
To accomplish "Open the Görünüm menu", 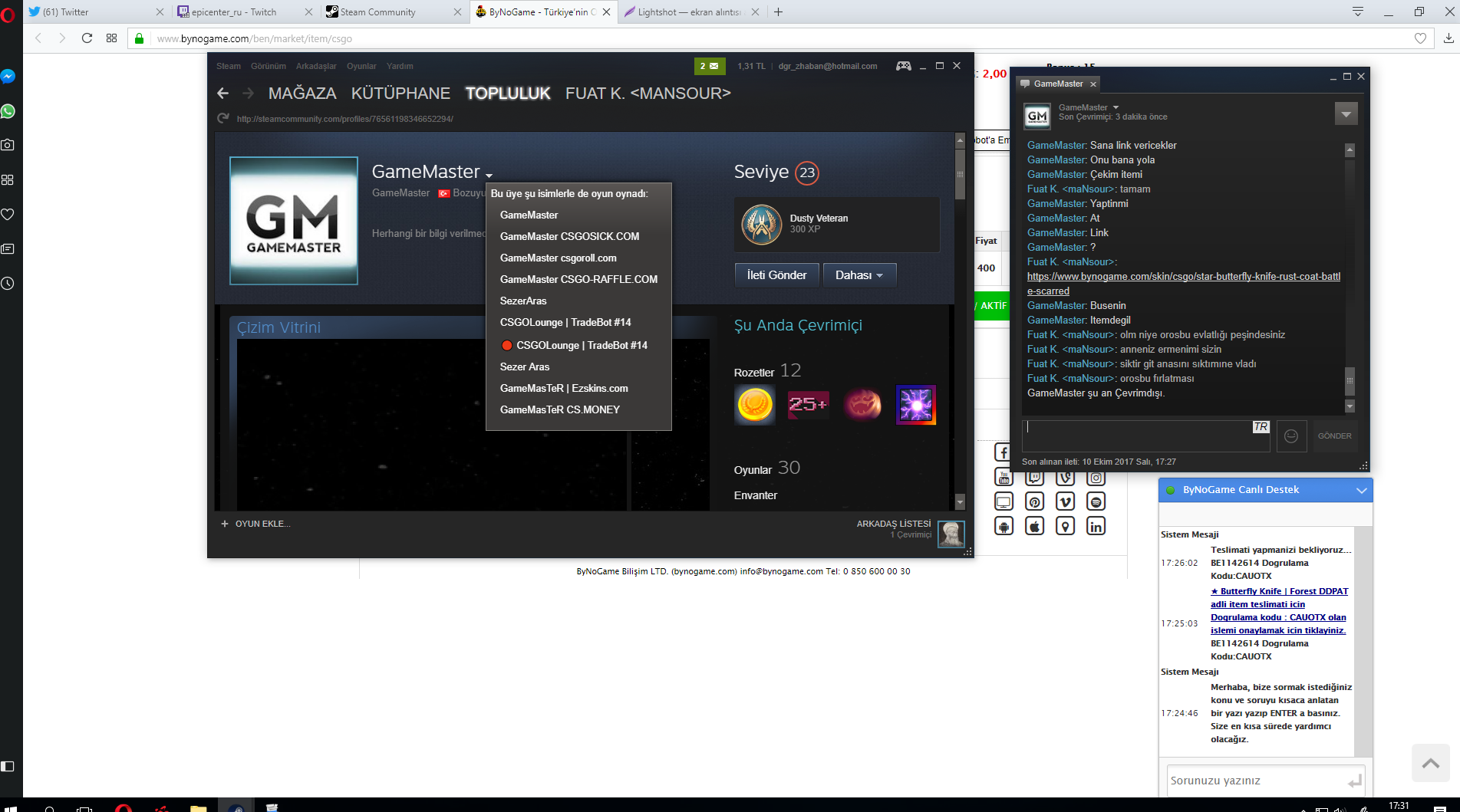I will click(x=269, y=66).
